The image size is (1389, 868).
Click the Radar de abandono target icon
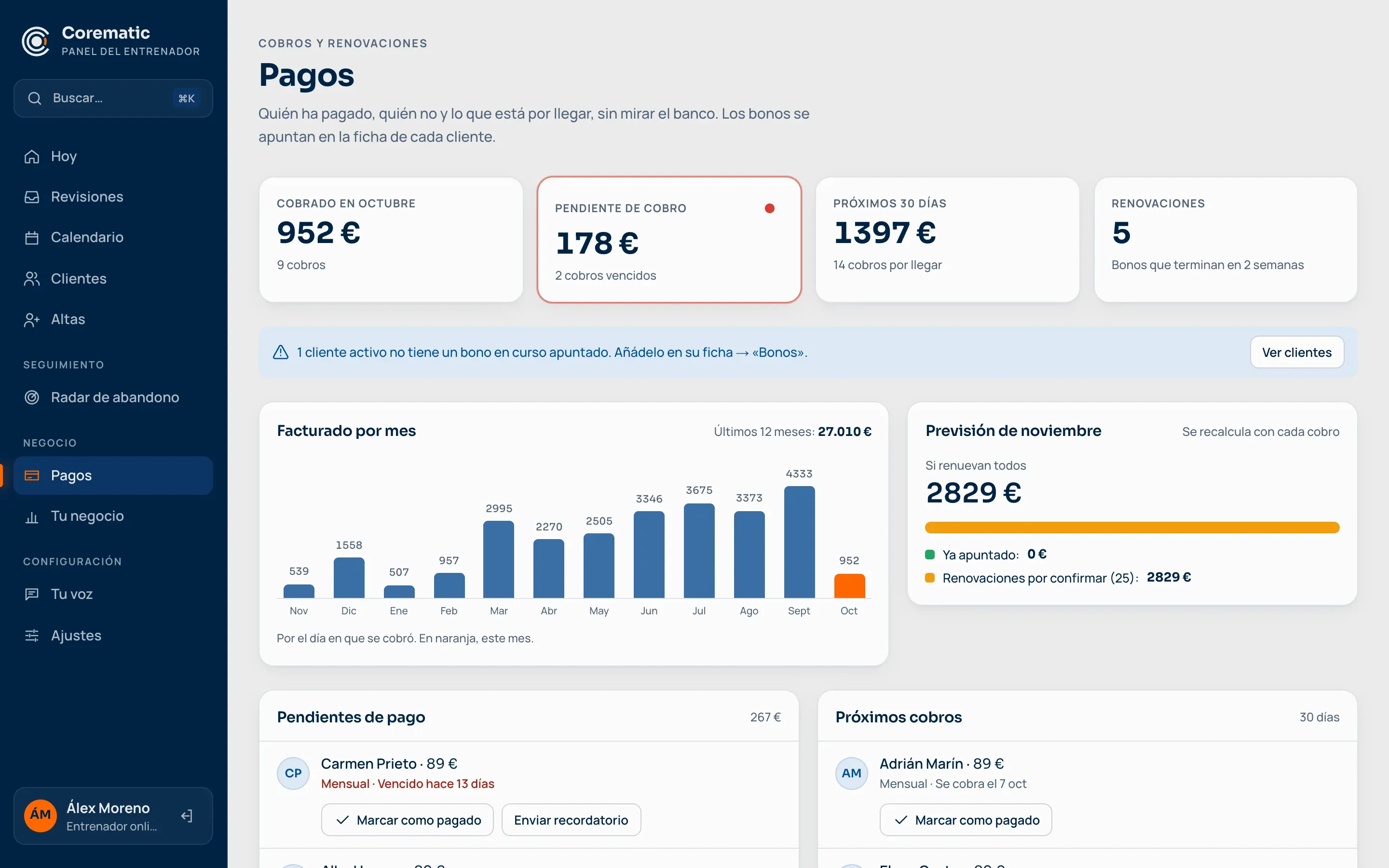point(31,397)
